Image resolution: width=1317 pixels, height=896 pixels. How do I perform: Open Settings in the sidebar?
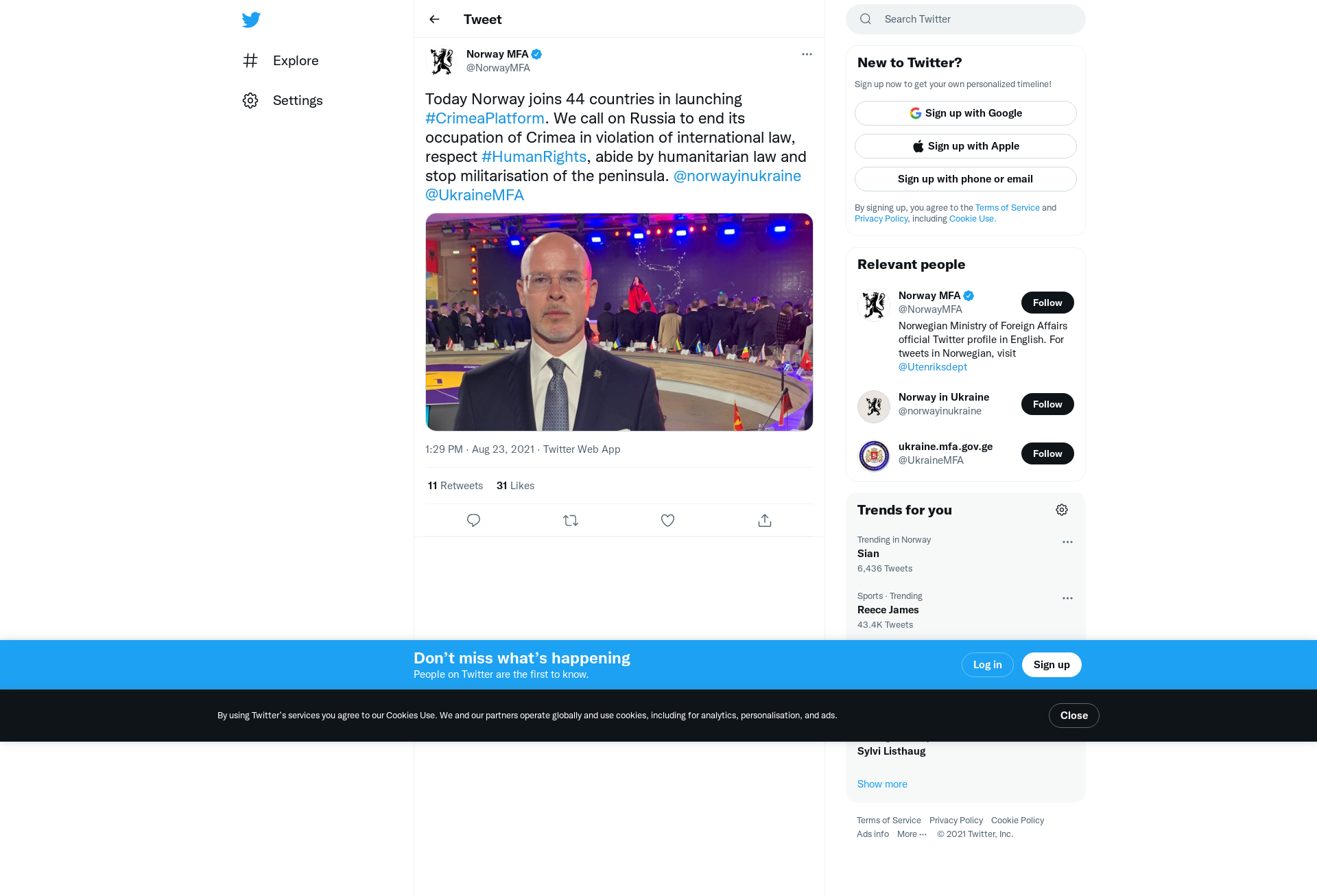(x=283, y=100)
